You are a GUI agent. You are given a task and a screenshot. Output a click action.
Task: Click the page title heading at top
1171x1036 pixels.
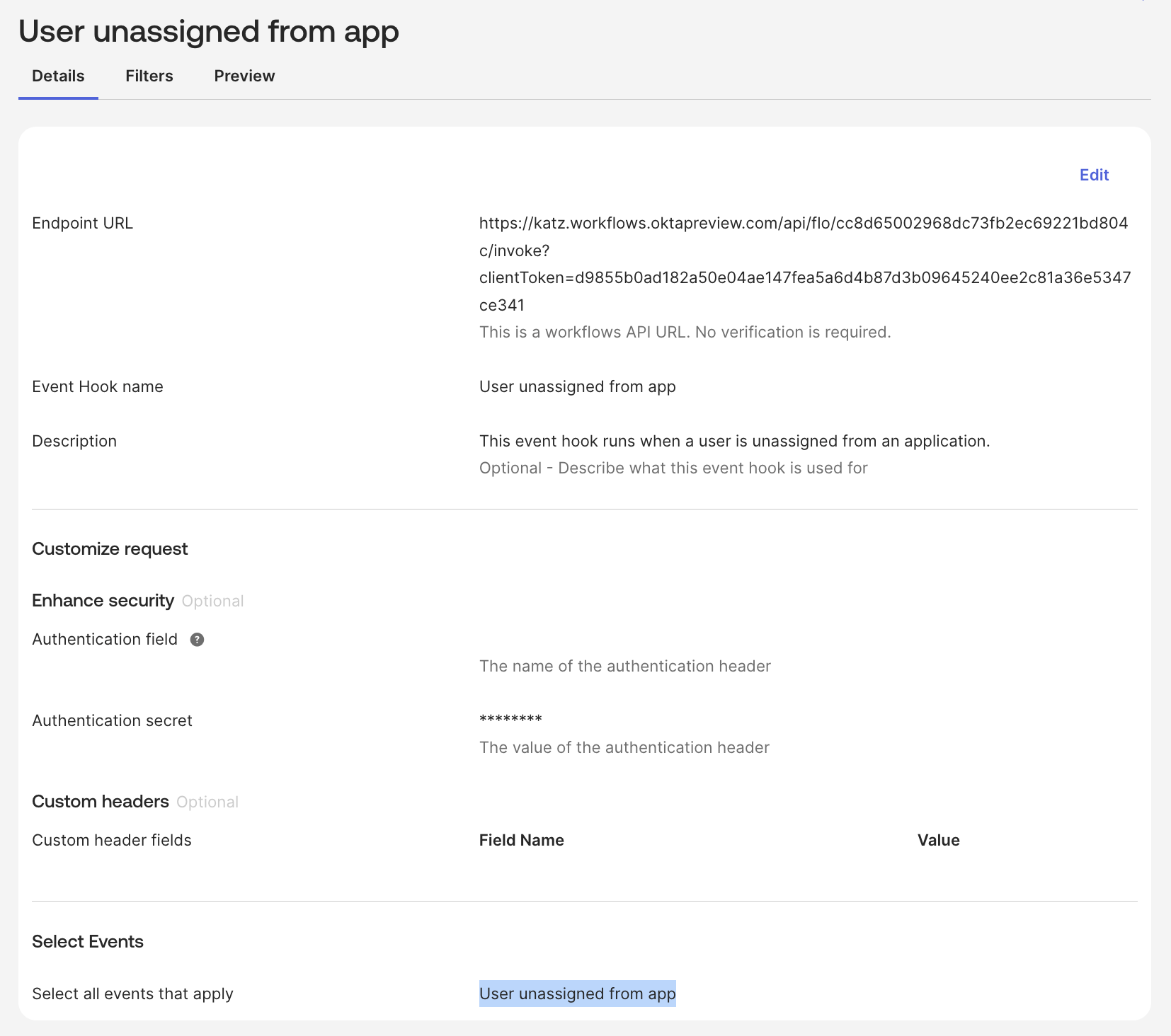coord(209,32)
